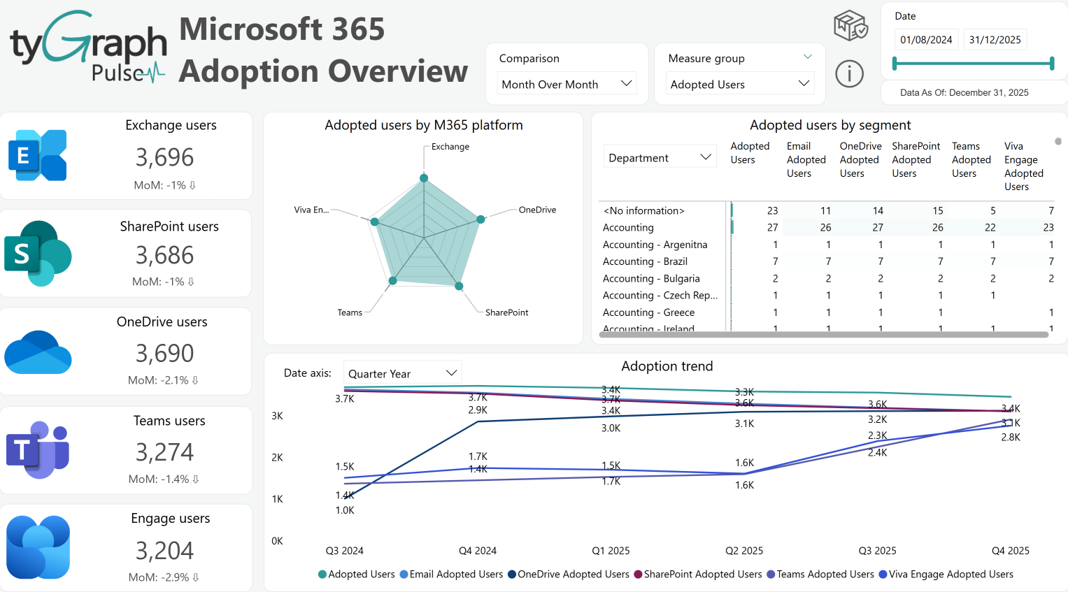
Task: Select the SharePoint users 3,686 card
Action: [x=126, y=253]
